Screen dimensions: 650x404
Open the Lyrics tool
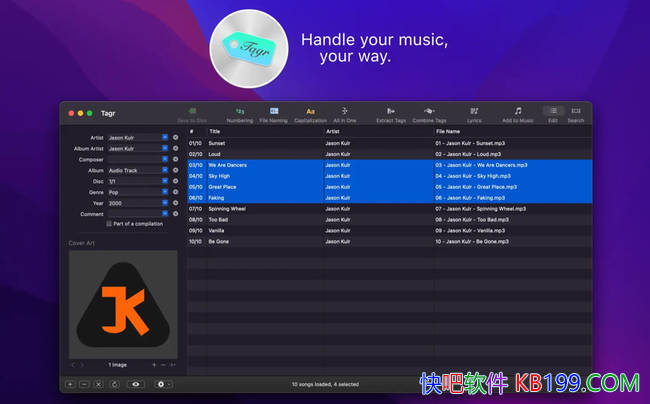pos(474,113)
